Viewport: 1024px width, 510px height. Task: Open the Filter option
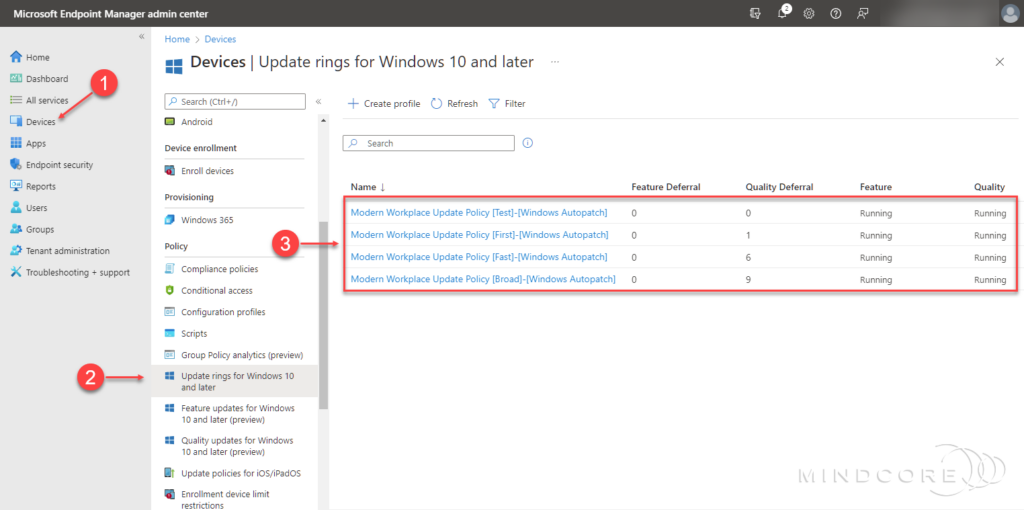507,103
